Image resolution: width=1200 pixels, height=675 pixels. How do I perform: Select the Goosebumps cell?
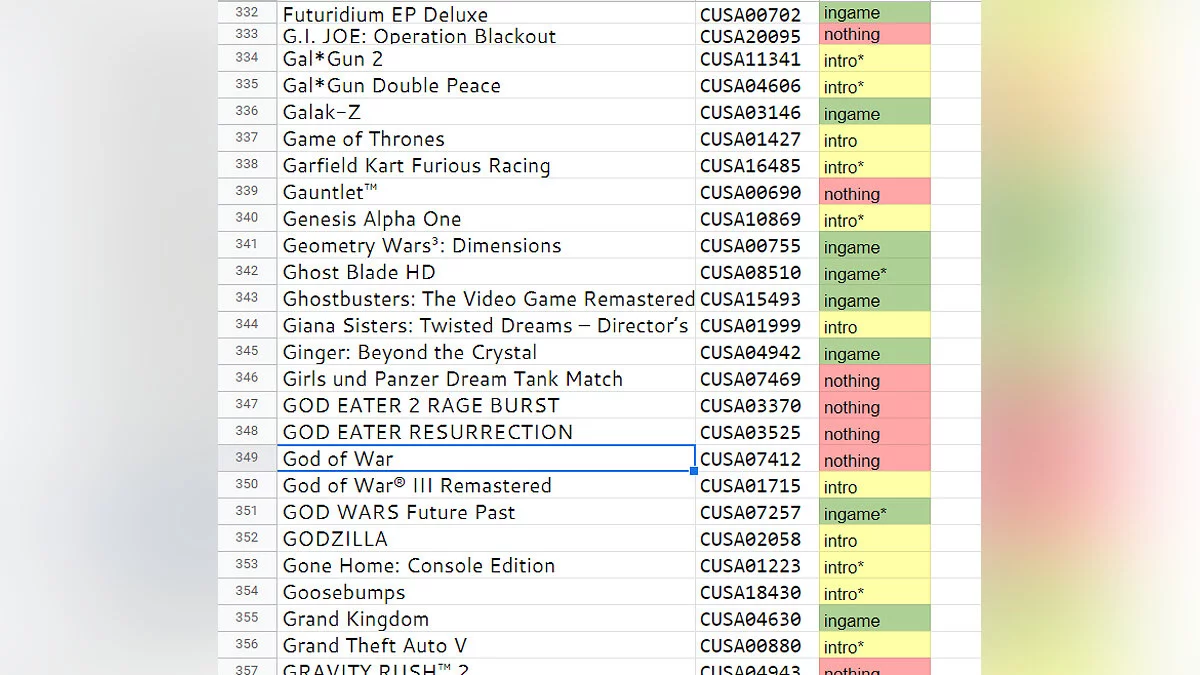(x=486, y=592)
